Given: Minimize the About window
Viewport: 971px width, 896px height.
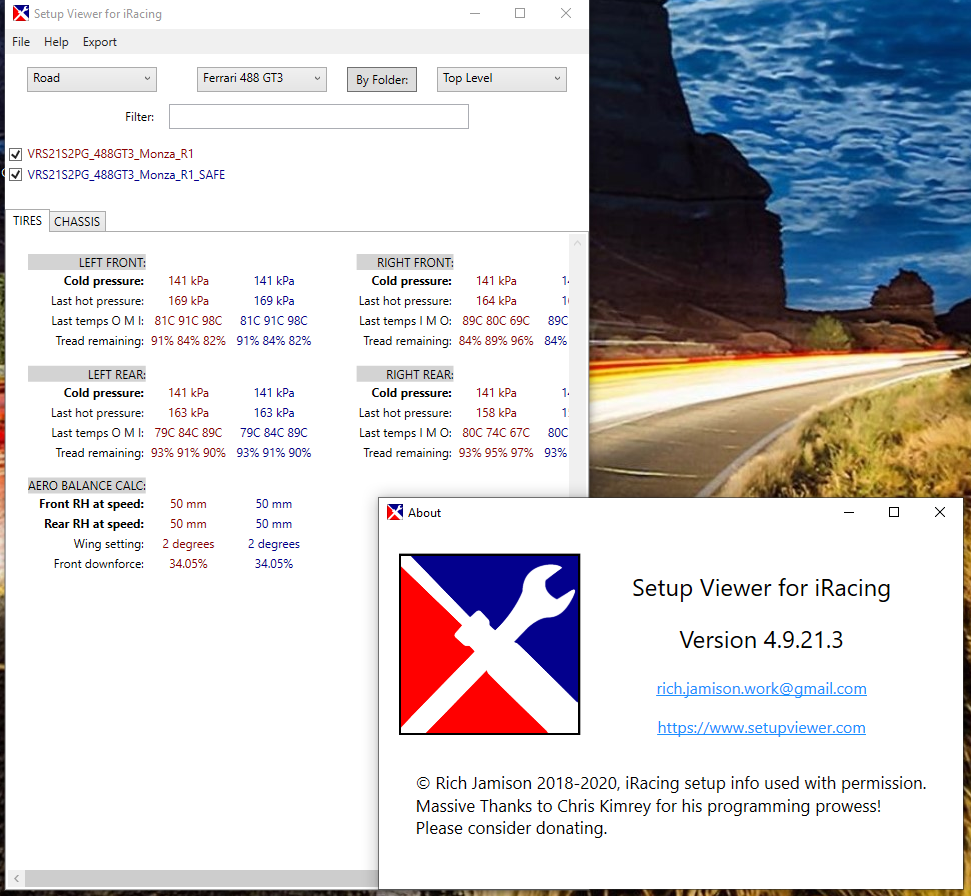Looking at the screenshot, I should (x=848, y=512).
